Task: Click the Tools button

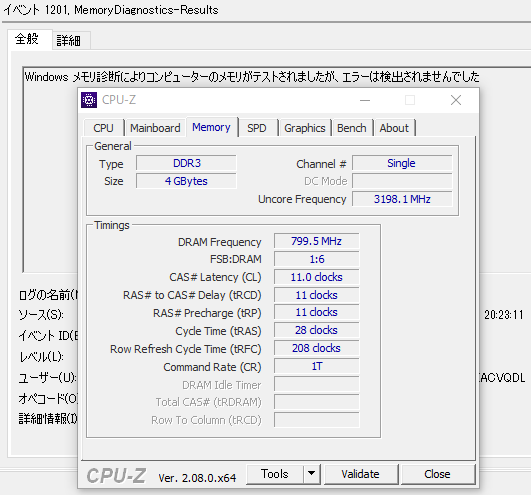Action: pyautogui.click(x=275, y=474)
